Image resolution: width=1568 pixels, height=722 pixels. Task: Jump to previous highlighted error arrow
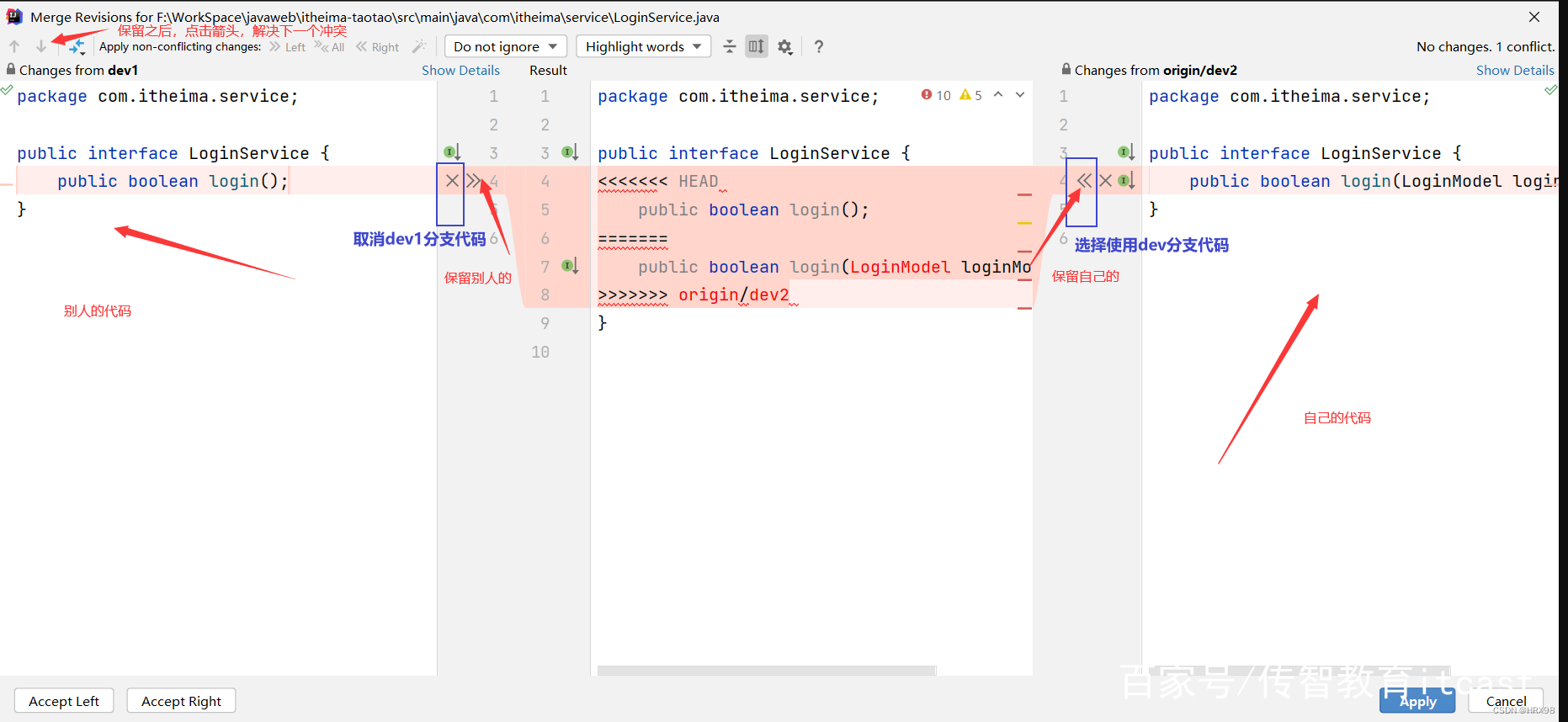[x=998, y=95]
